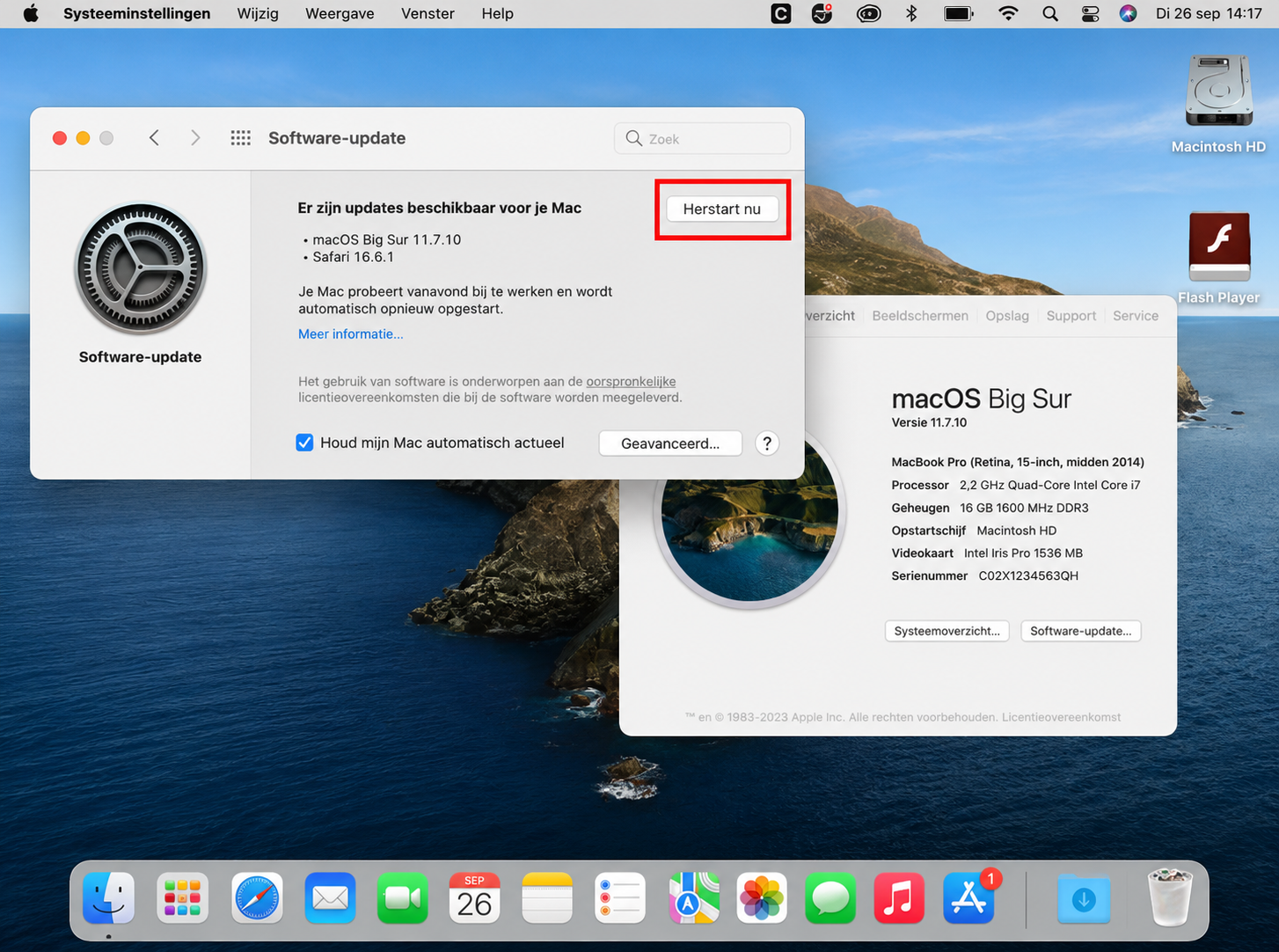Open the Weergave menu
The height and width of the screenshot is (952, 1279).
(x=340, y=13)
